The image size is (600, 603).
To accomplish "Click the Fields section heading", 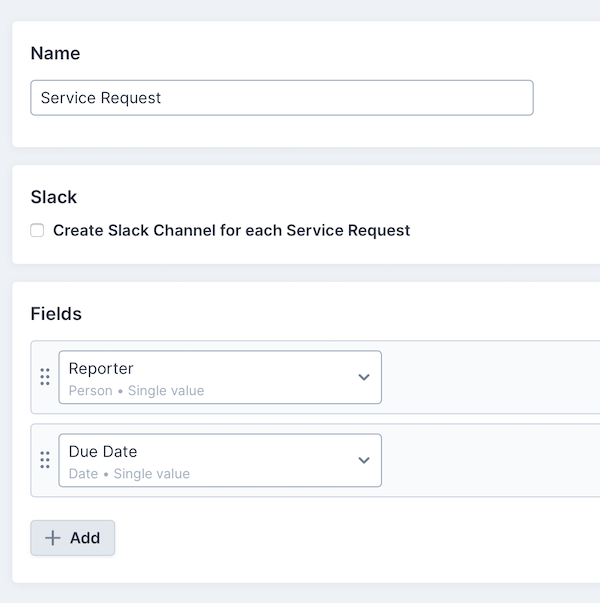I will 56,314.
